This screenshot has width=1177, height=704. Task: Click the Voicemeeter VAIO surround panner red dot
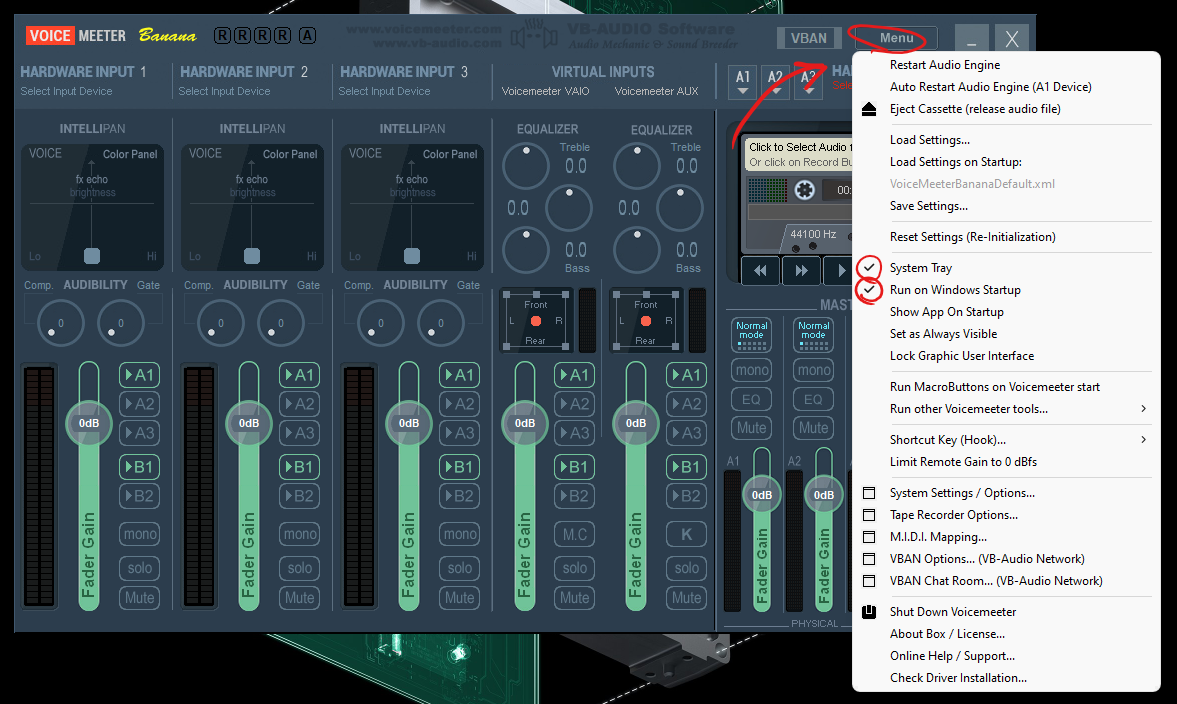click(x=536, y=321)
